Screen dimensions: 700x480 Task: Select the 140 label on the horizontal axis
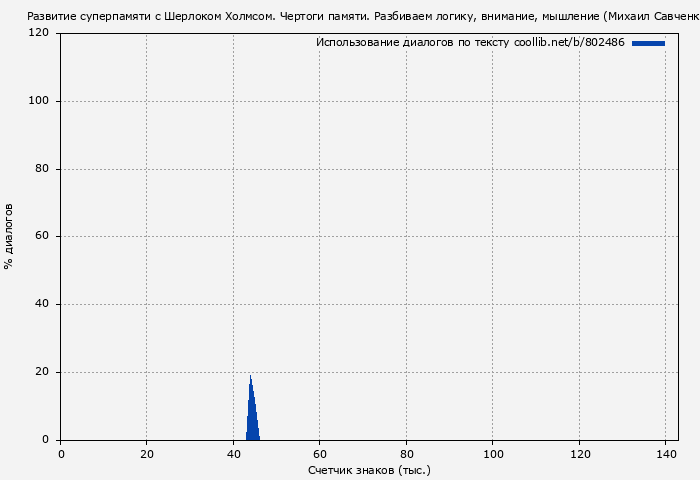665,454
